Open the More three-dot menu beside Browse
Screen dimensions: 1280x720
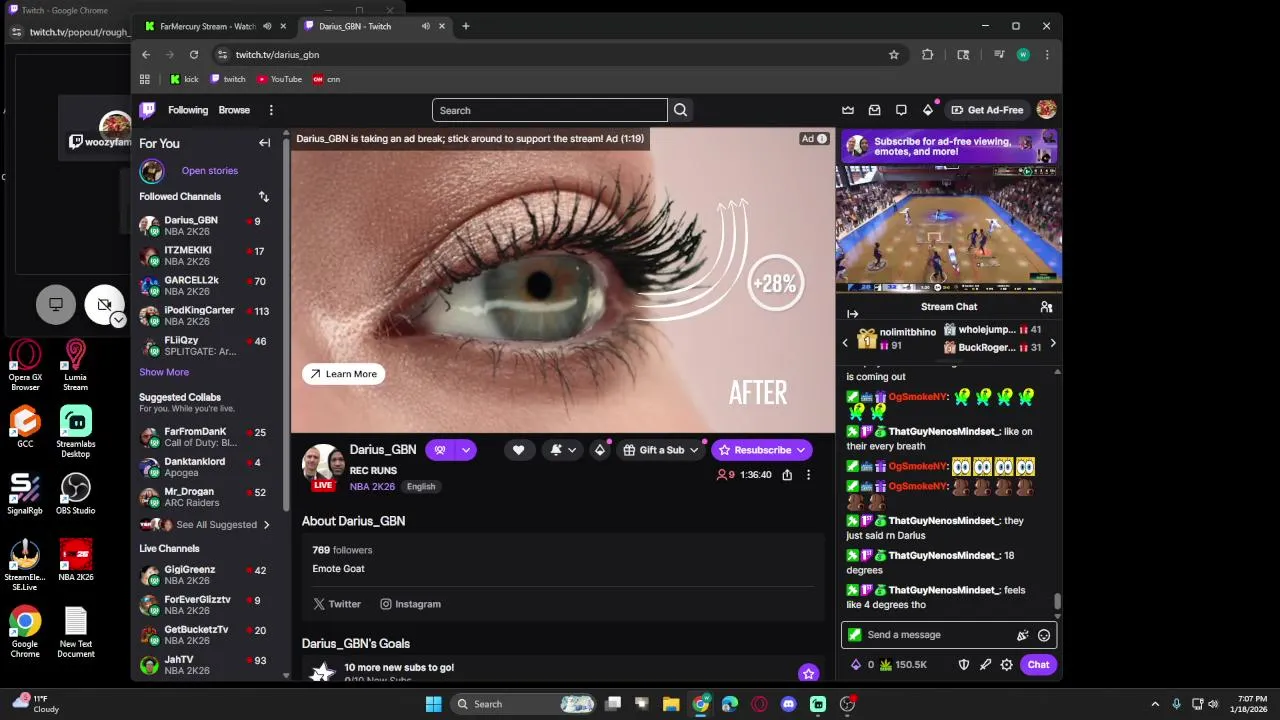tap(271, 110)
